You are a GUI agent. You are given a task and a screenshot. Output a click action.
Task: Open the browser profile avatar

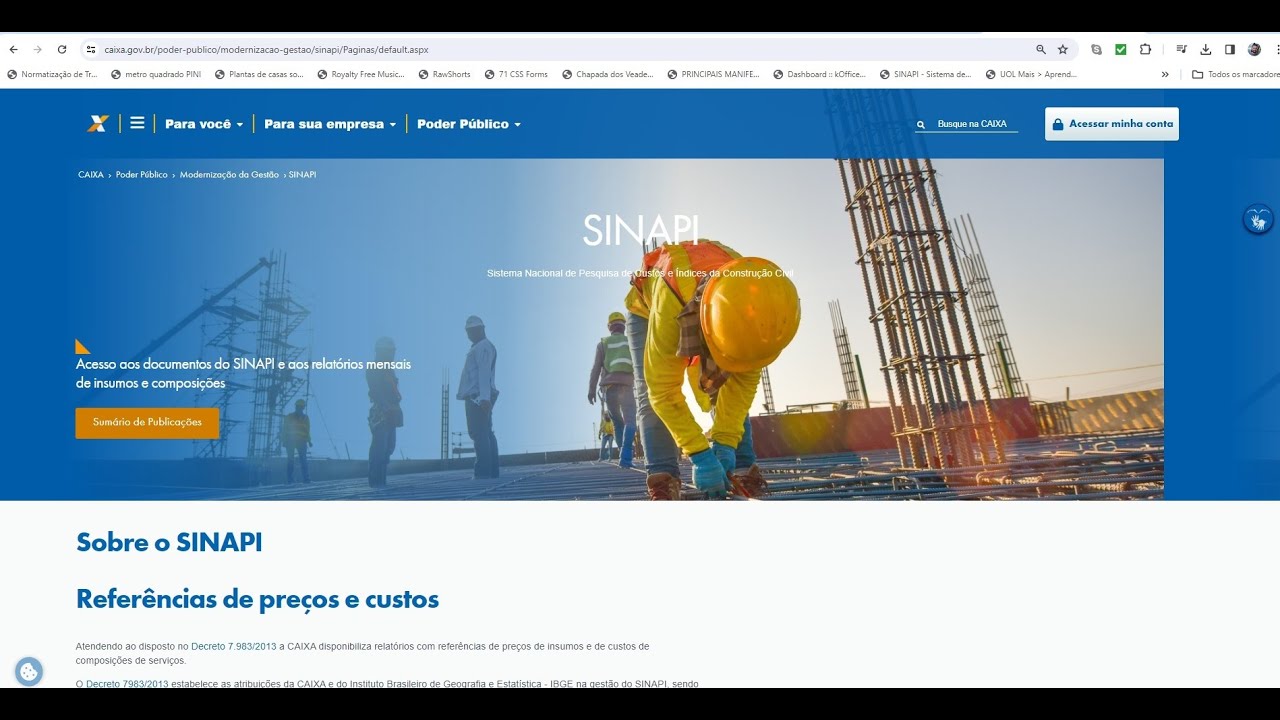[1254, 49]
